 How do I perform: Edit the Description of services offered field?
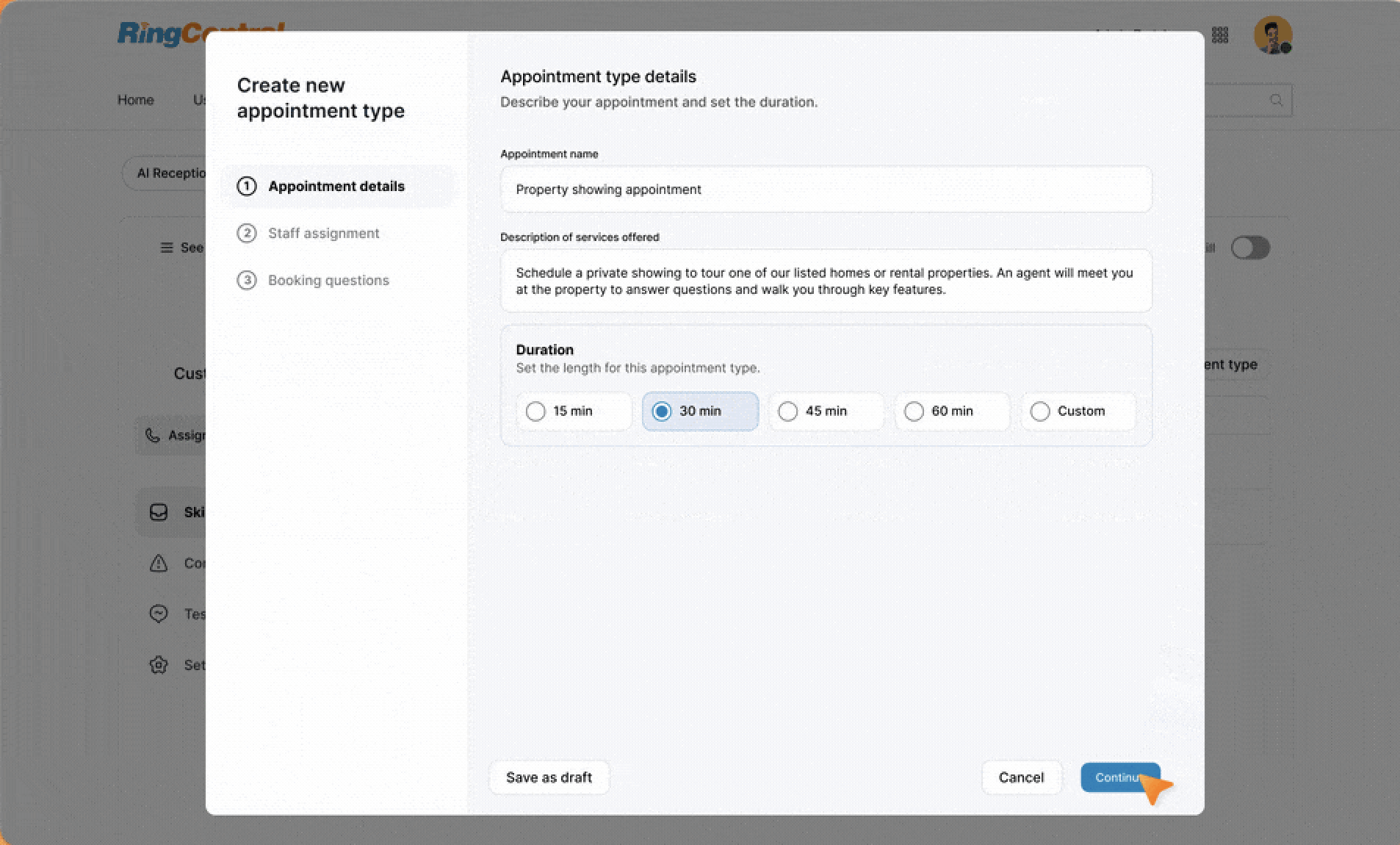pyautogui.click(x=826, y=281)
